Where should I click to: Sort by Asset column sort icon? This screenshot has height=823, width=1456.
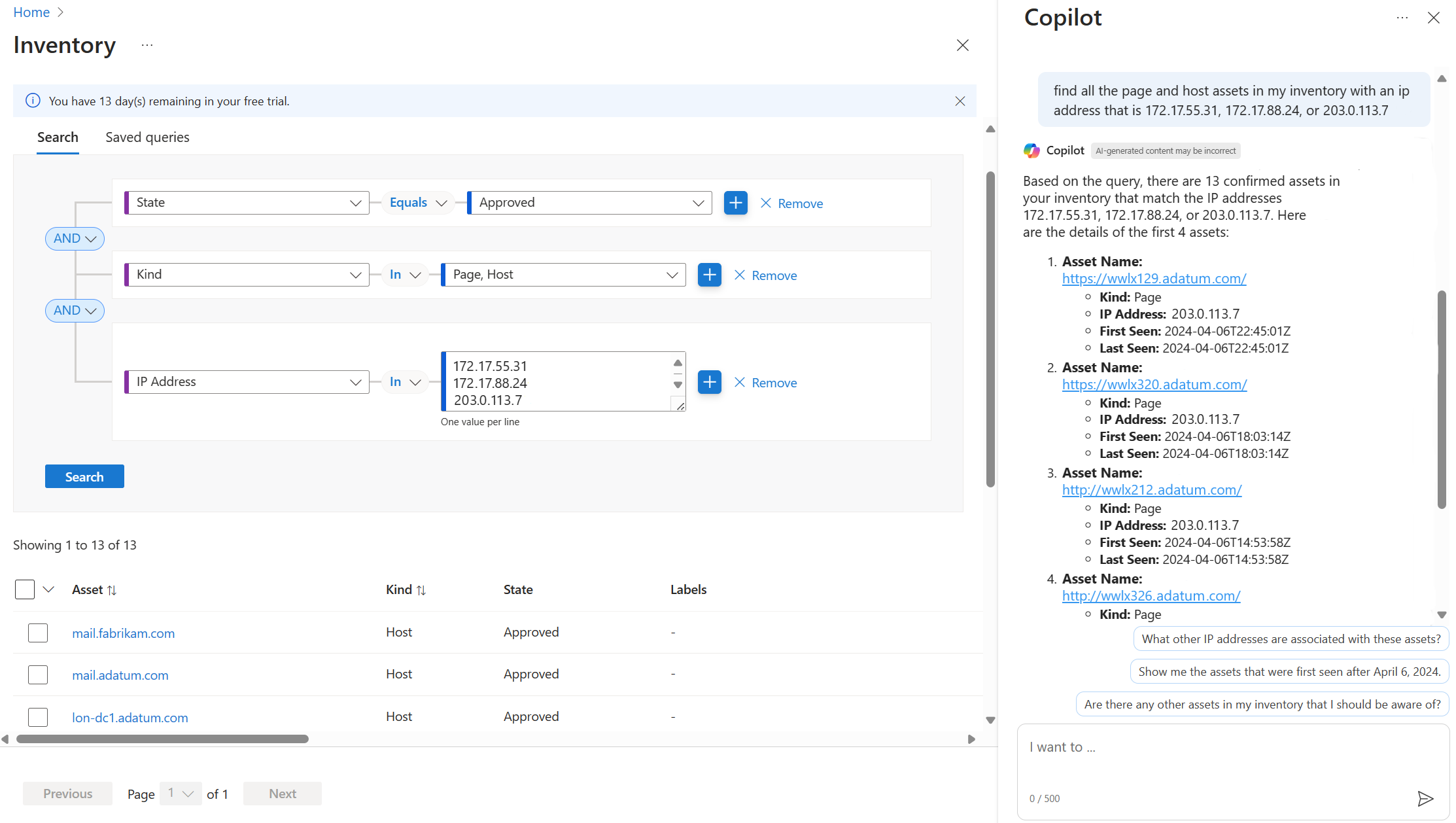coord(112,590)
